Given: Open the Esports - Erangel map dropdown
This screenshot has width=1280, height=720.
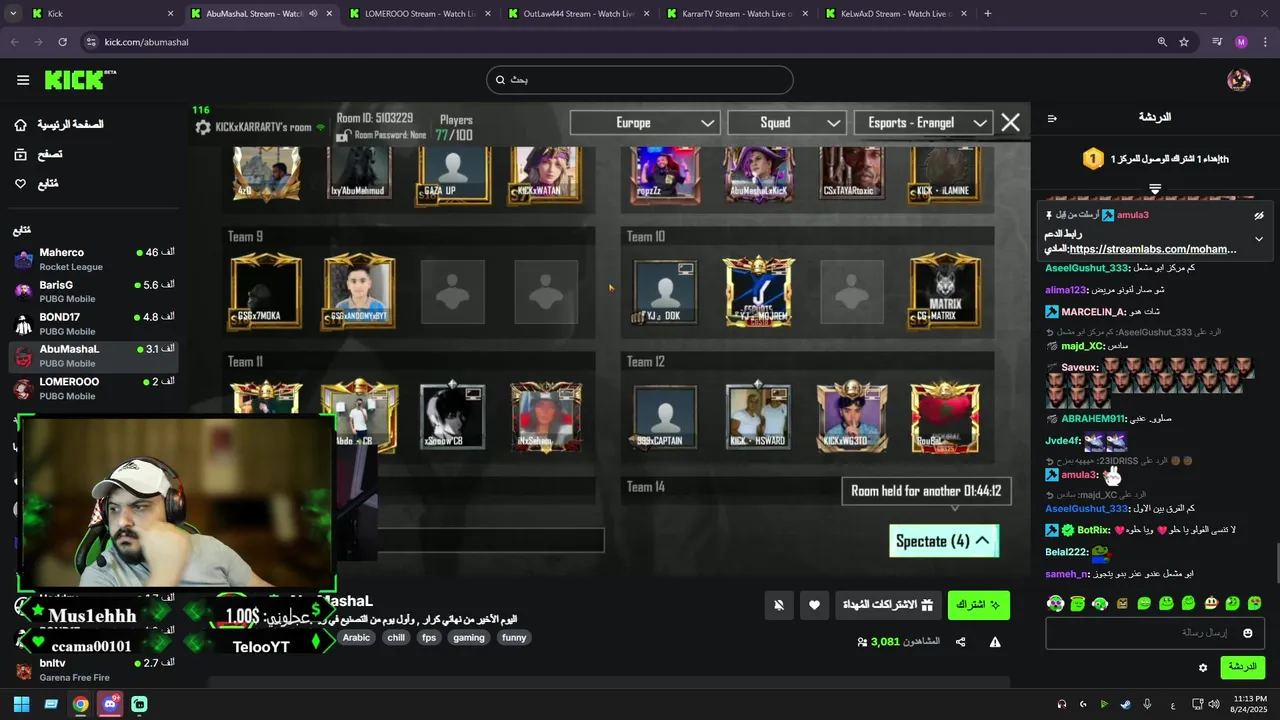Looking at the screenshot, I should pos(923,123).
